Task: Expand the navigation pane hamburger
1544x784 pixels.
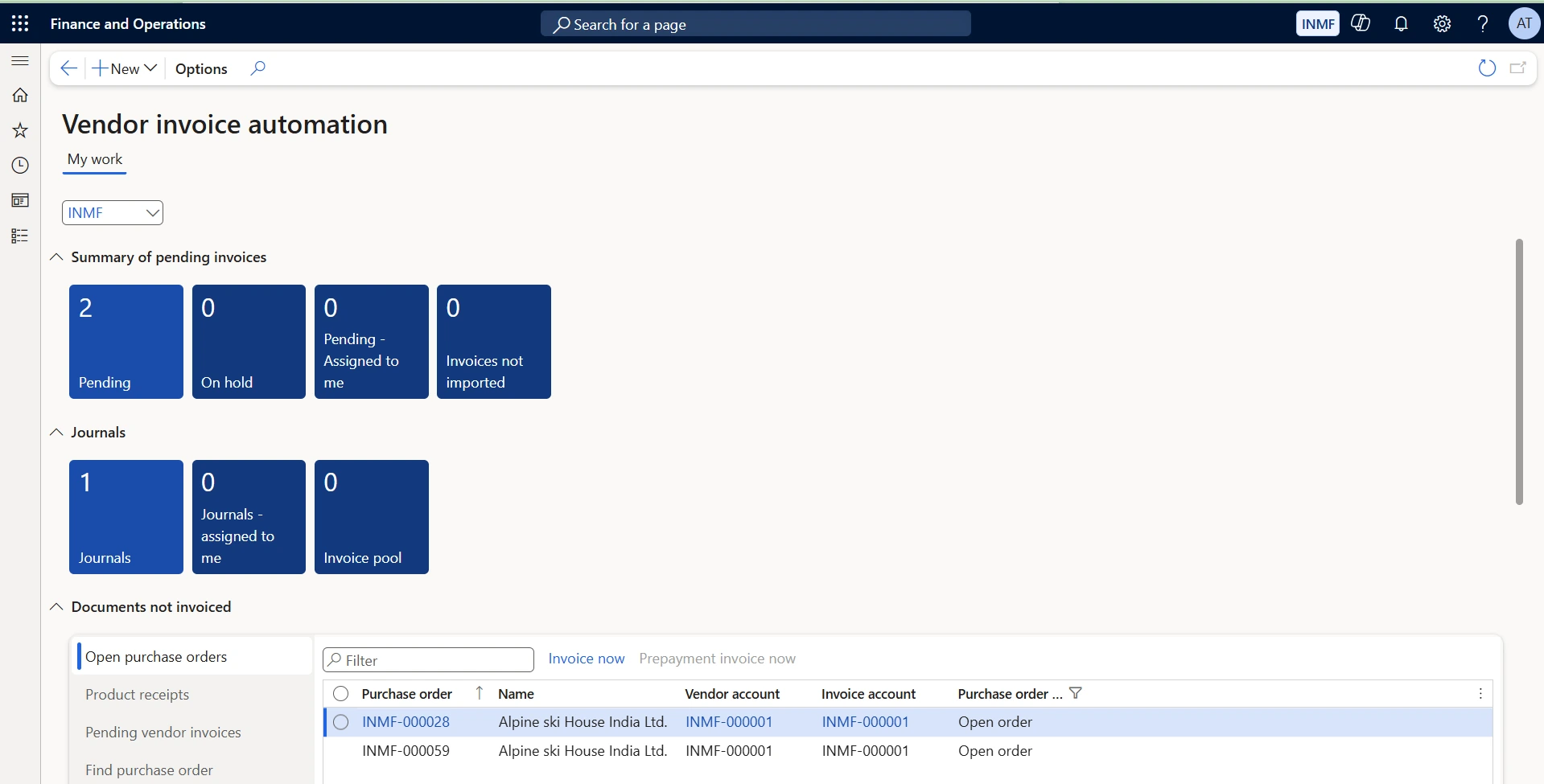Action: coord(20,60)
